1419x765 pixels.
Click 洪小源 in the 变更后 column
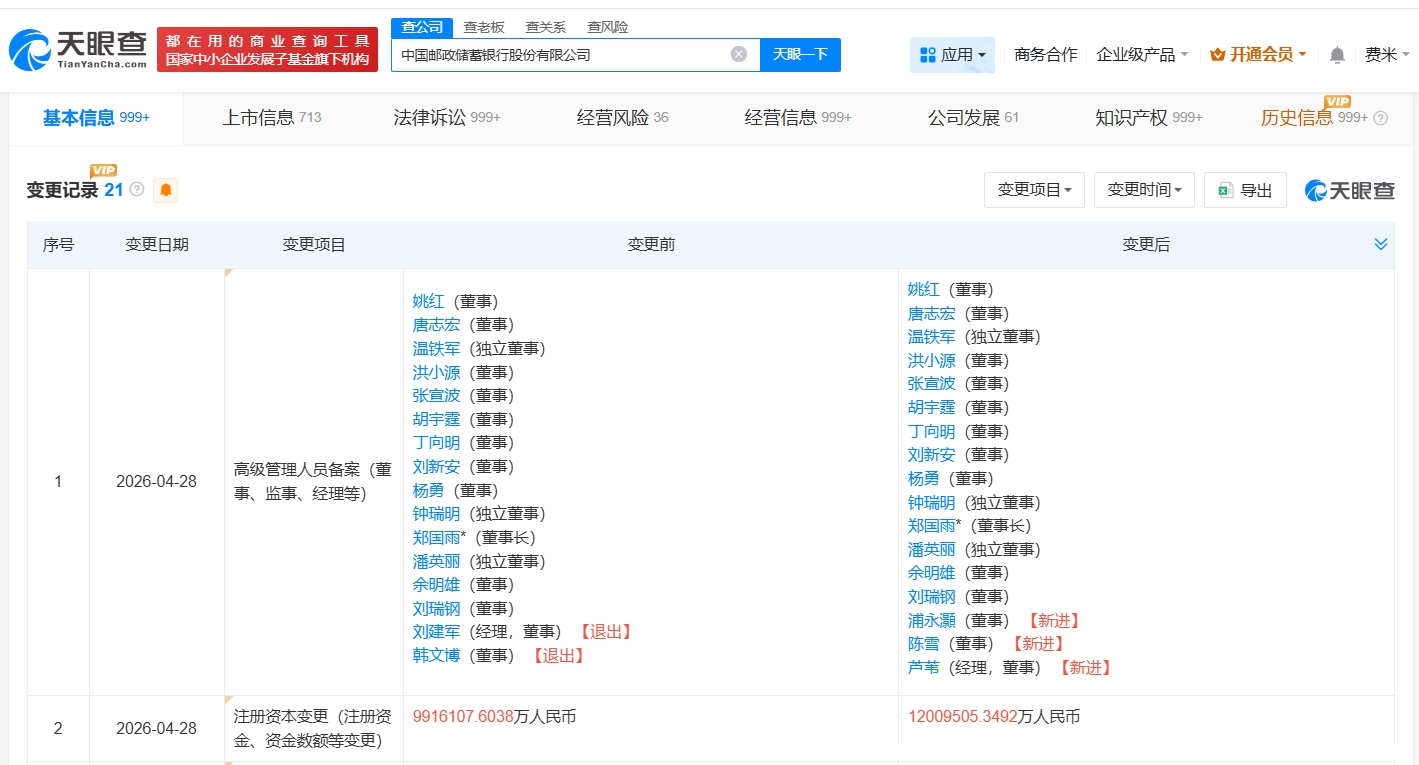(x=932, y=360)
